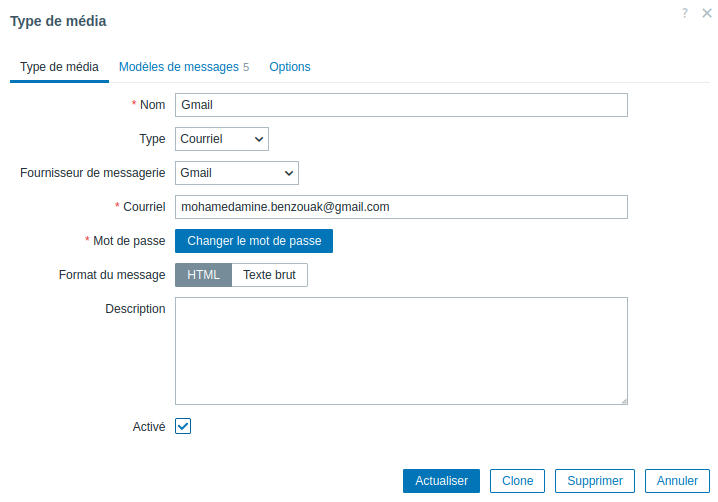
Task: Click the Clone button
Action: (517, 481)
